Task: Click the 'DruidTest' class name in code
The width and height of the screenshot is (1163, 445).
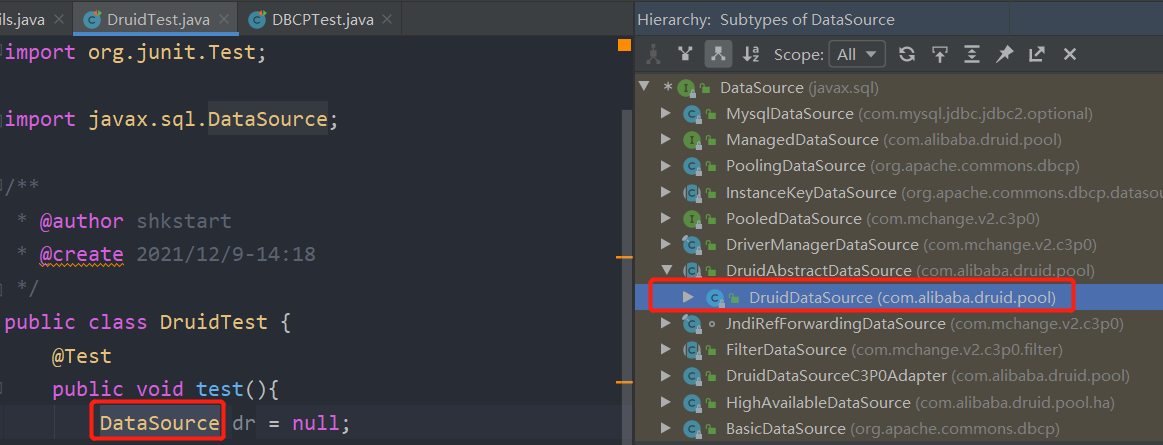Action: click(214, 322)
